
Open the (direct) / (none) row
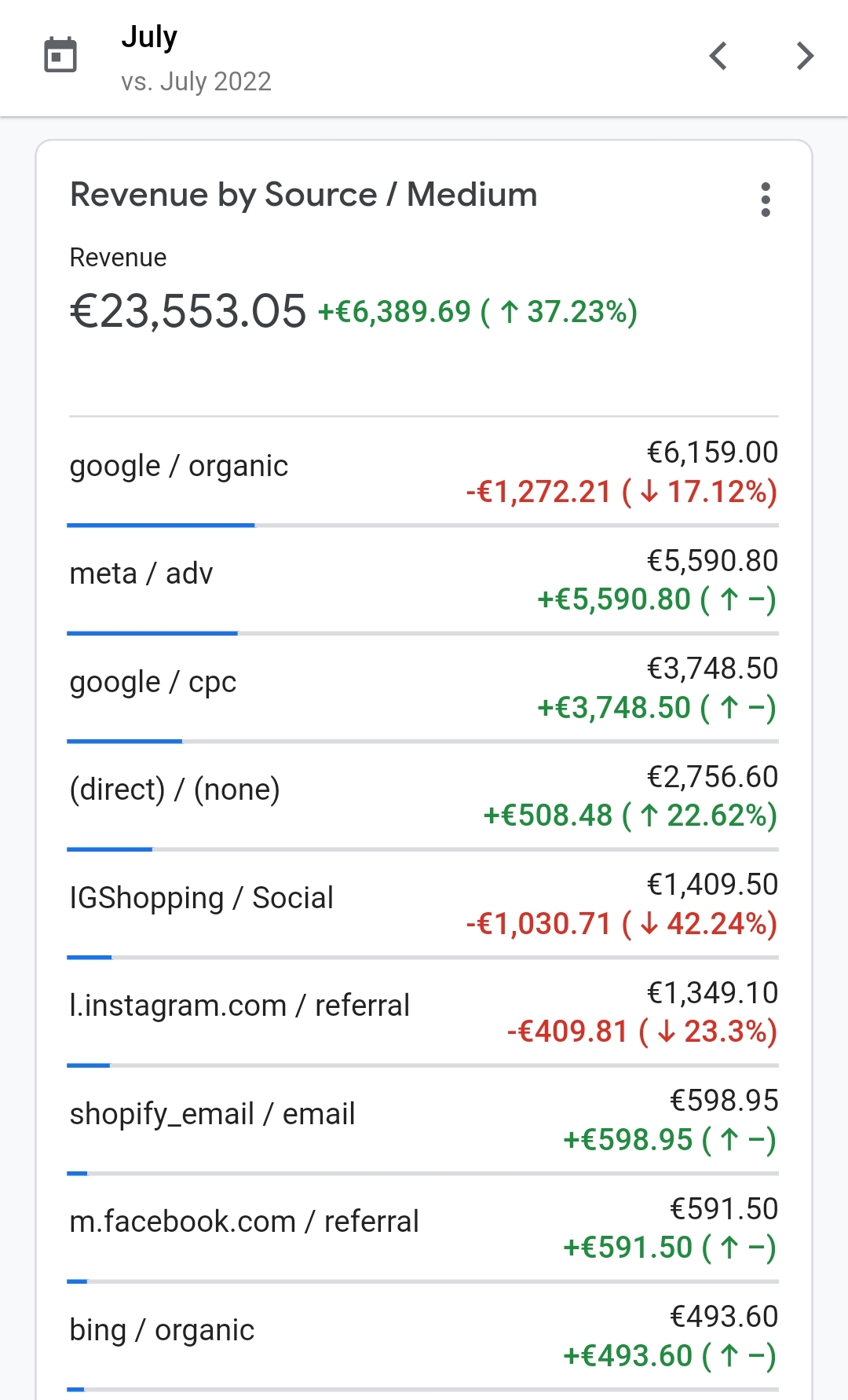coord(174,790)
